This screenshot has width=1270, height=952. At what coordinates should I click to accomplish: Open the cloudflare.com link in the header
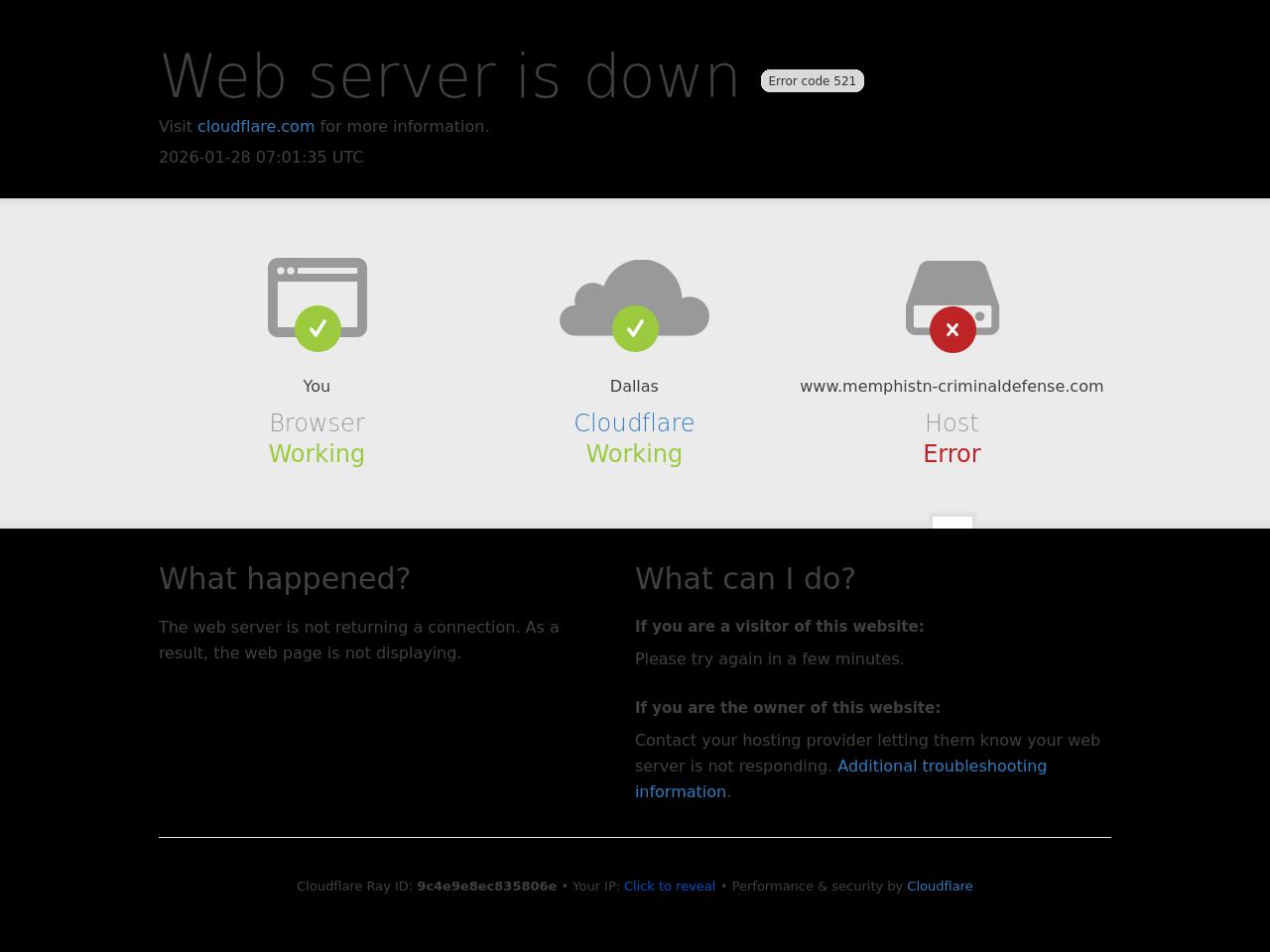pyautogui.click(x=256, y=126)
